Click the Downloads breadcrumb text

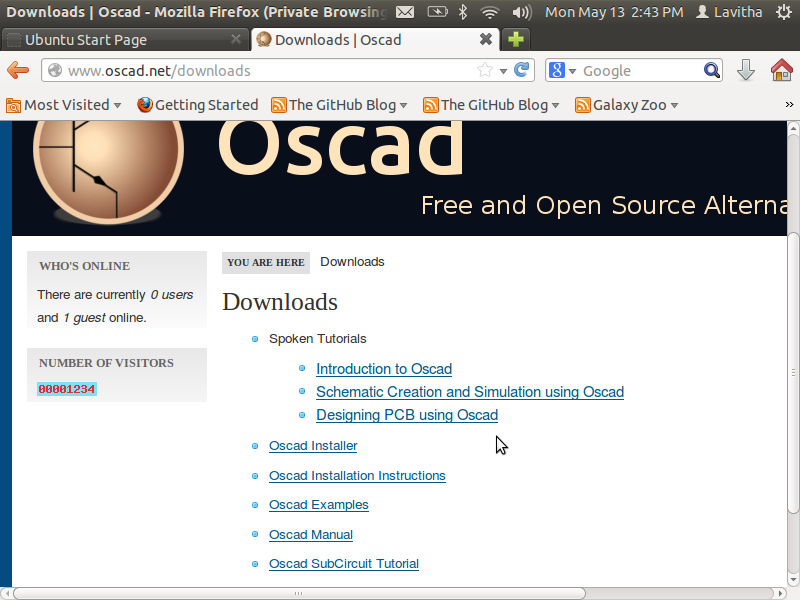pos(352,262)
